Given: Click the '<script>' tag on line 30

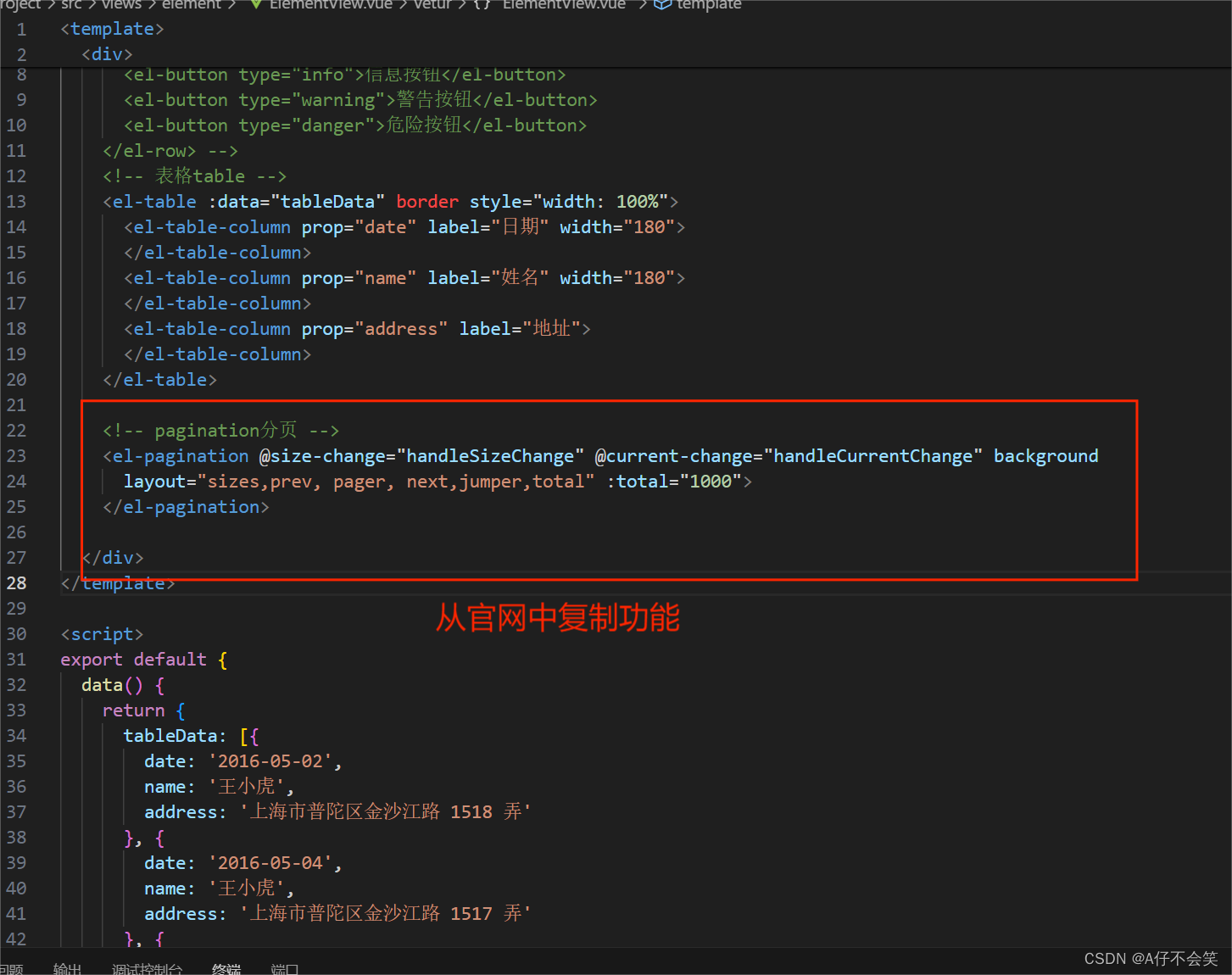Looking at the screenshot, I should [x=102, y=634].
